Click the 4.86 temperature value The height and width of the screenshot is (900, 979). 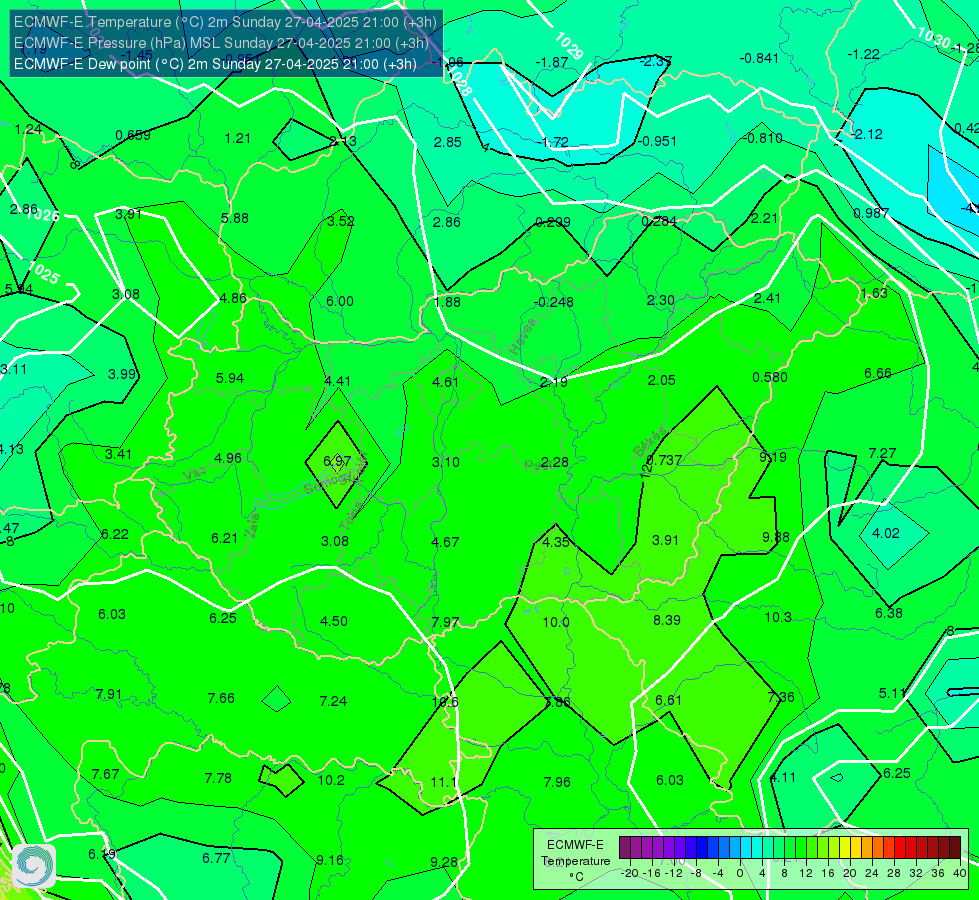[x=233, y=299]
